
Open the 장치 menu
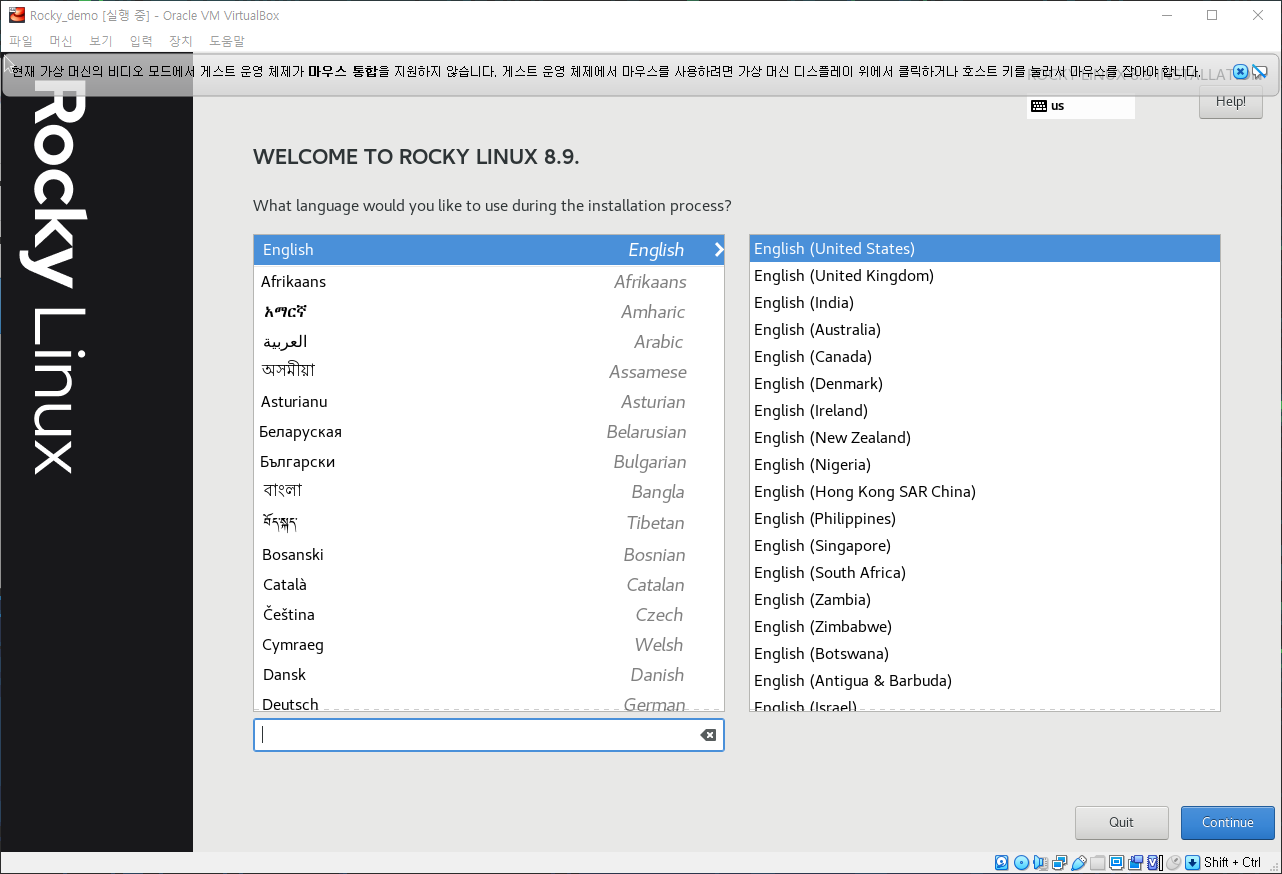pyautogui.click(x=181, y=41)
